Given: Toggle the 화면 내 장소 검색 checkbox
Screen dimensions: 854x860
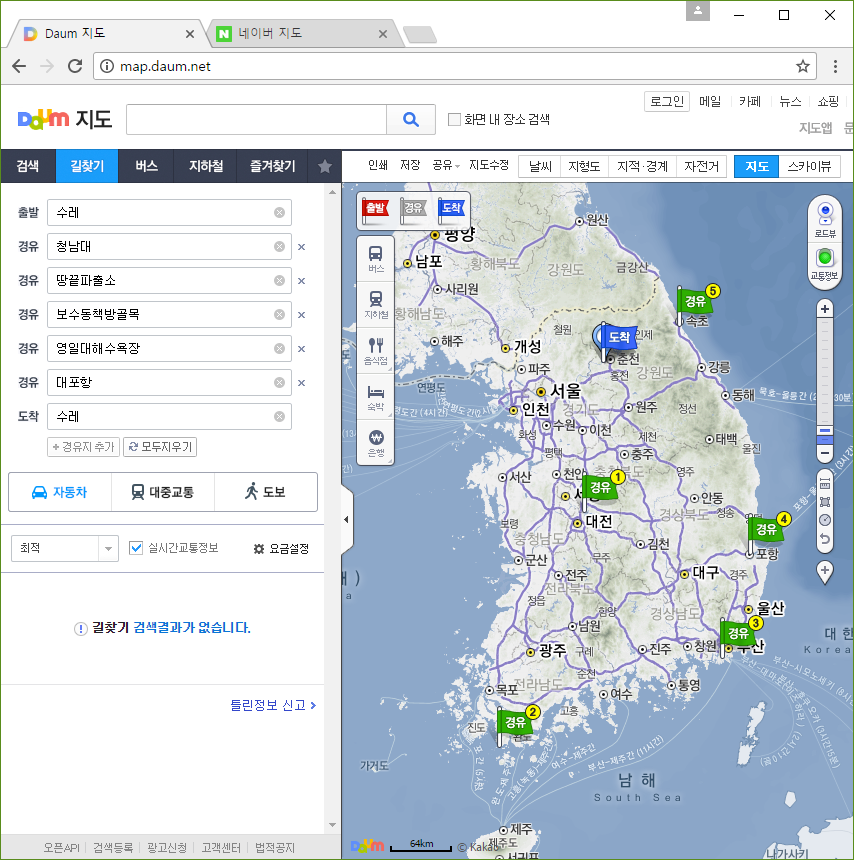Looking at the screenshot, I should point(455,119).
